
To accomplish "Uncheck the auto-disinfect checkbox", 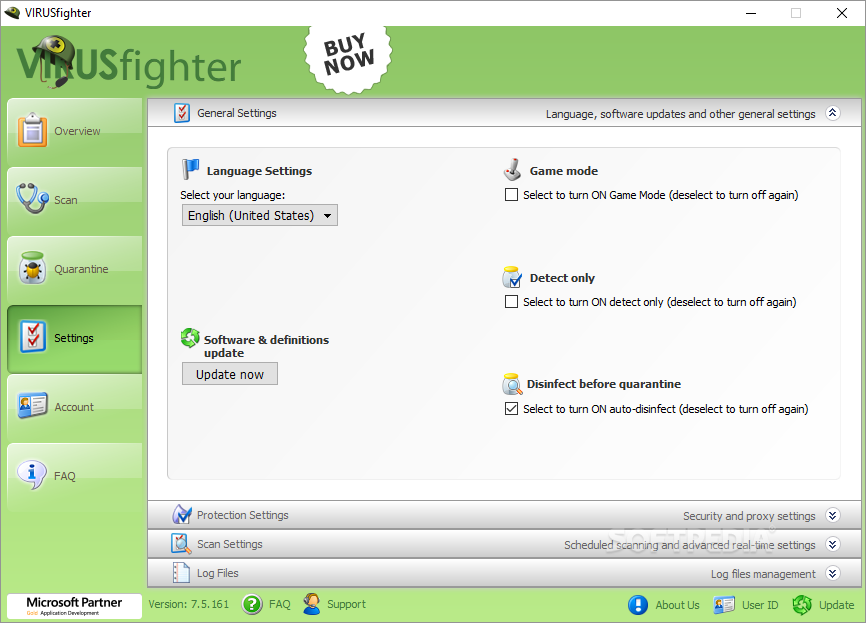I will pos(511,409).
